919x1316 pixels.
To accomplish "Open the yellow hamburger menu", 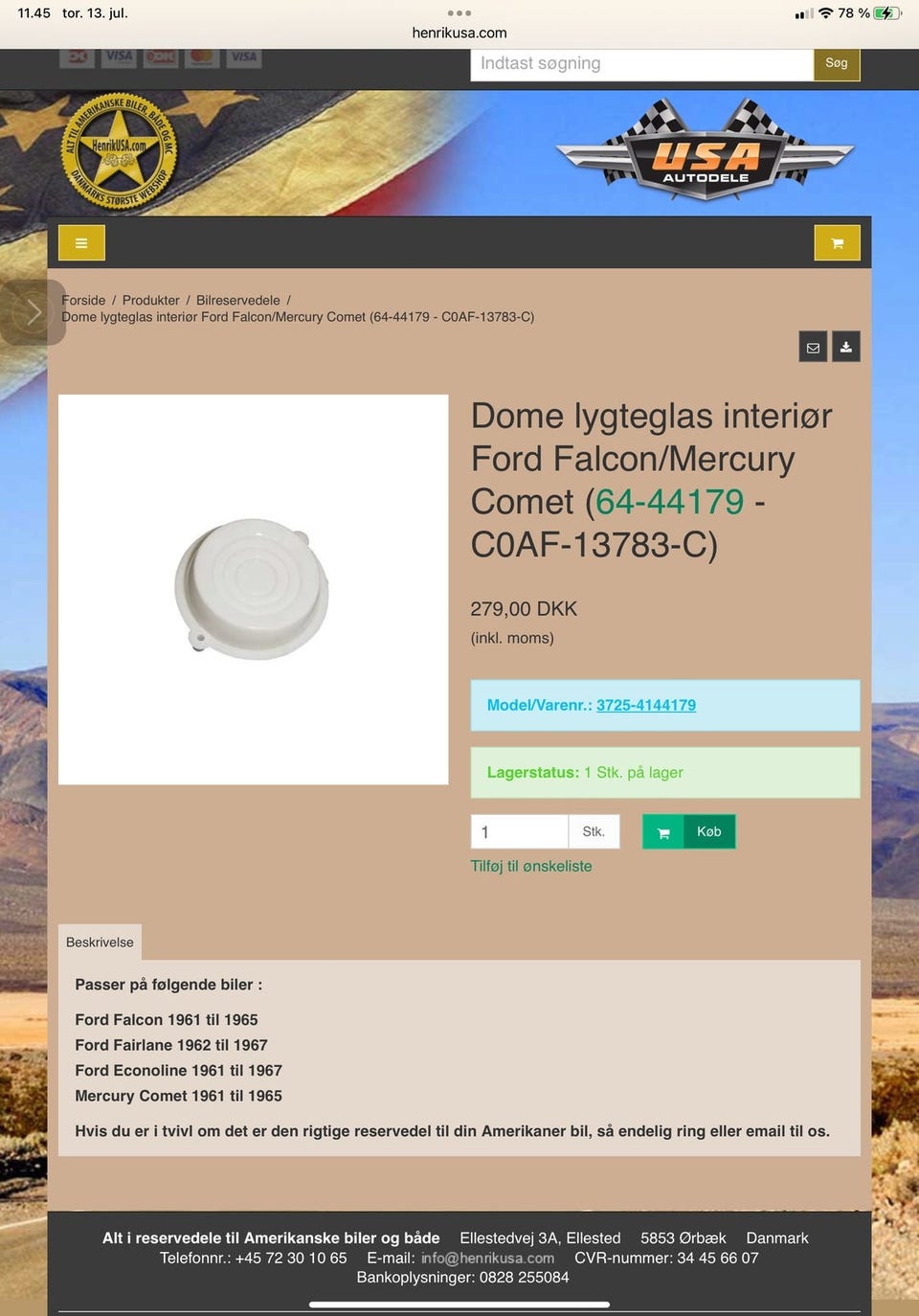I will pyautogui.click(x=81, y=243).
